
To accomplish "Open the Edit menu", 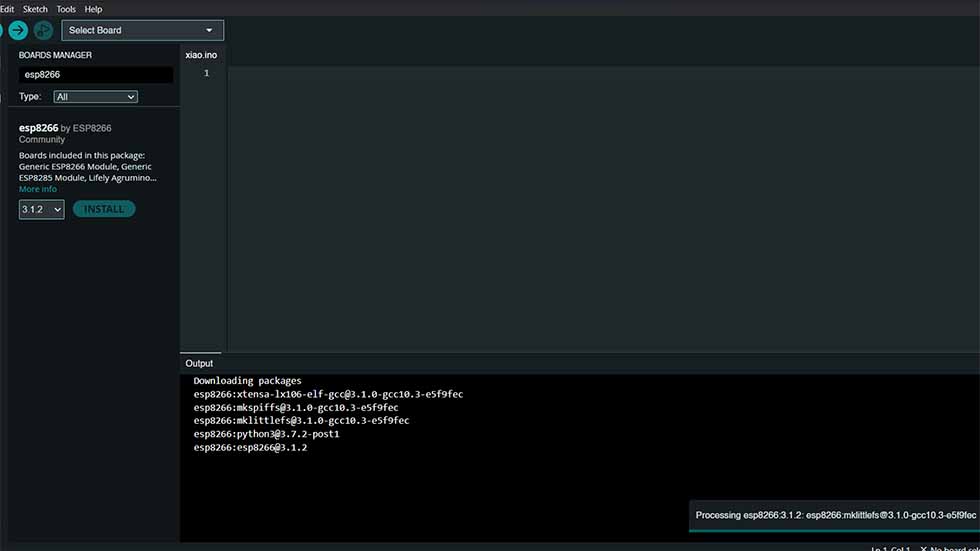I will 7,9.
